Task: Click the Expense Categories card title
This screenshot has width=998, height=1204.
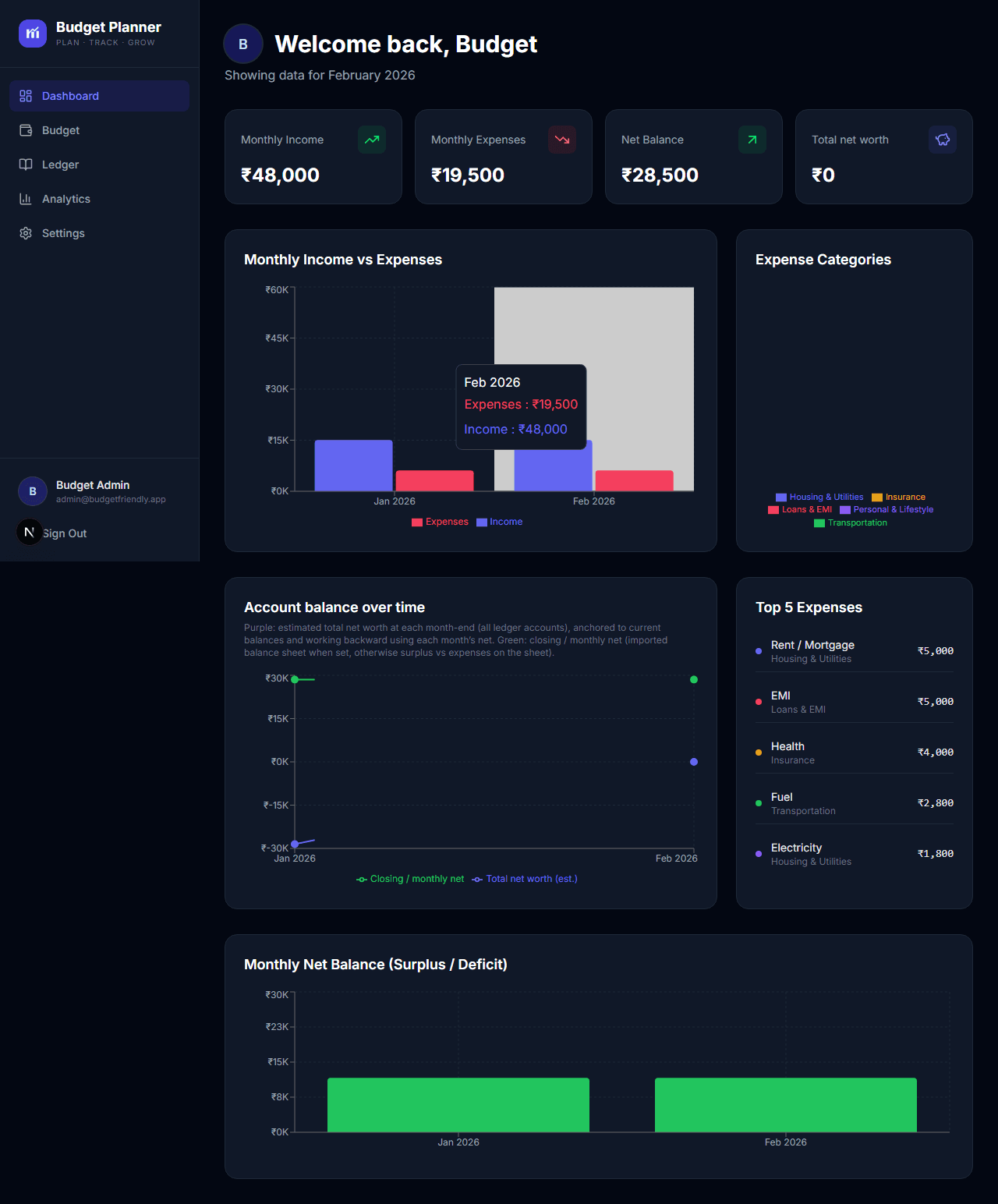Action: 823,260
